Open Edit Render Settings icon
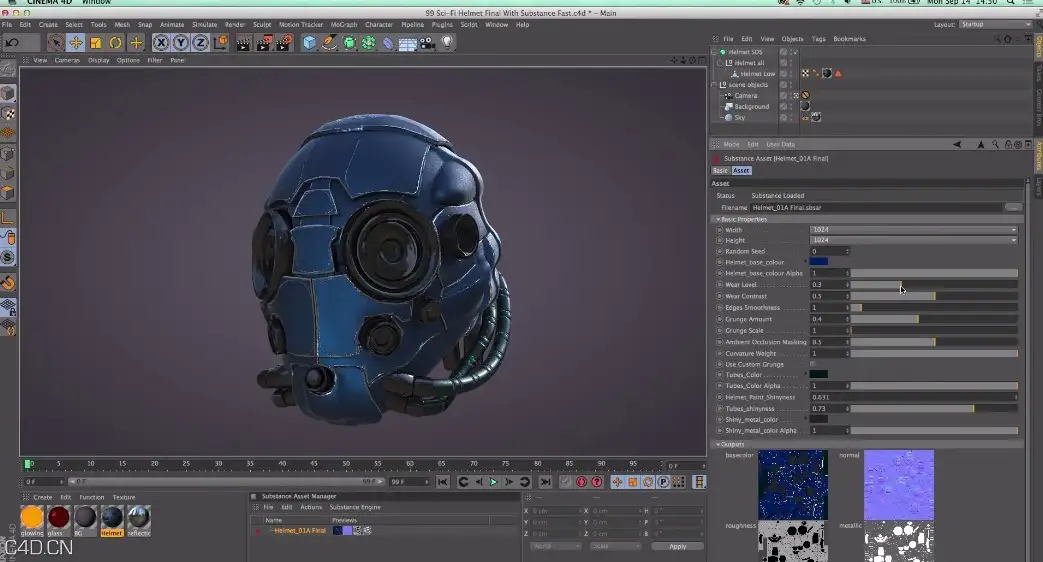This screenshot has width=1043, height=562. [x=284, y=43]
